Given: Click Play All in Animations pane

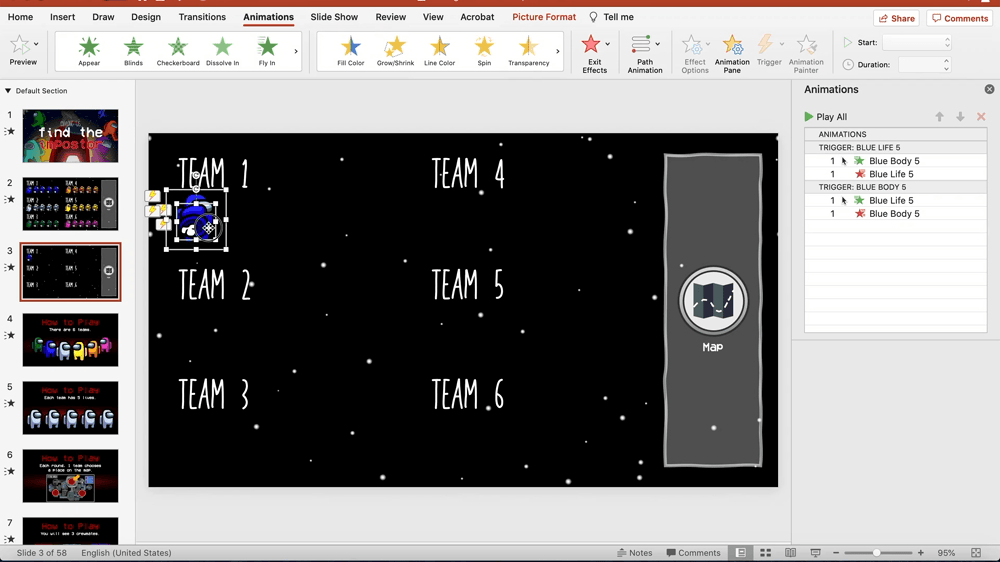Looking at the screenshot, I should (x=826, y=117).
